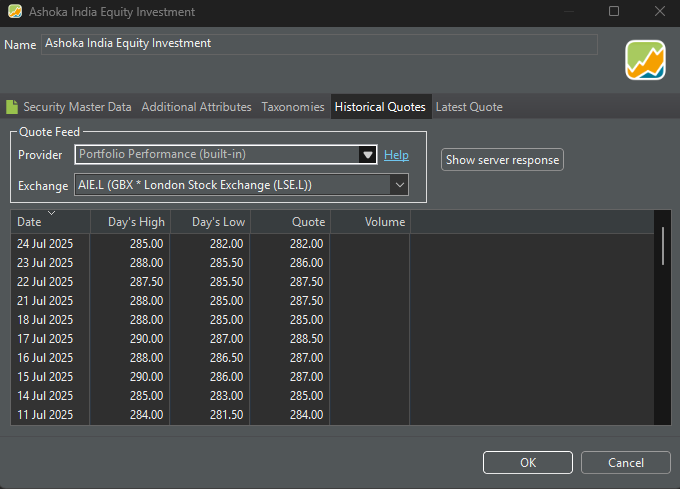Click the Portfolio Performance logo in title bar
Screen dimensions: 680x489
click(15, 11)
